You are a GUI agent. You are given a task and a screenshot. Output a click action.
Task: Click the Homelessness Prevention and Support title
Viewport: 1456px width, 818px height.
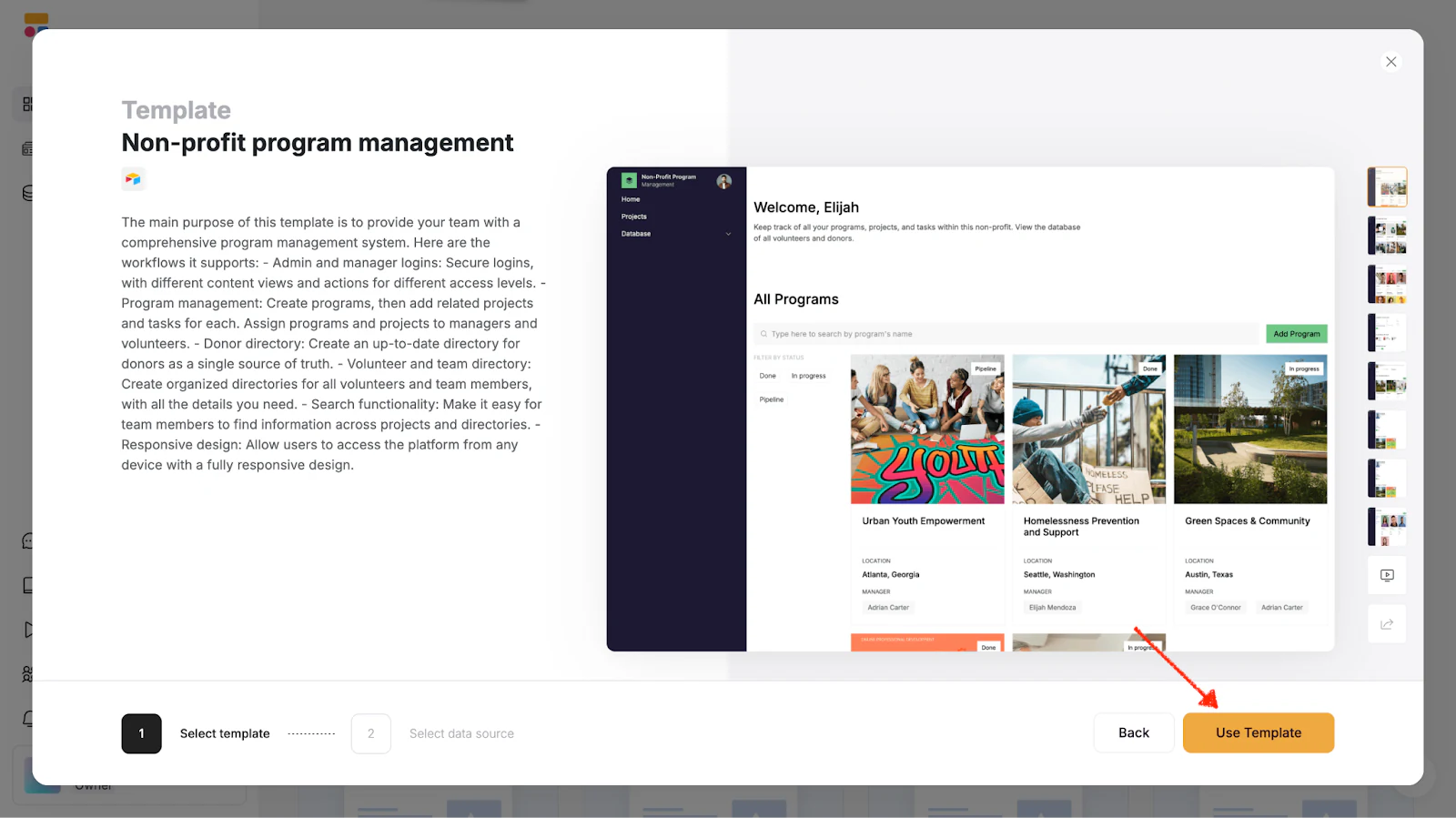click(x=1081, y=527)
